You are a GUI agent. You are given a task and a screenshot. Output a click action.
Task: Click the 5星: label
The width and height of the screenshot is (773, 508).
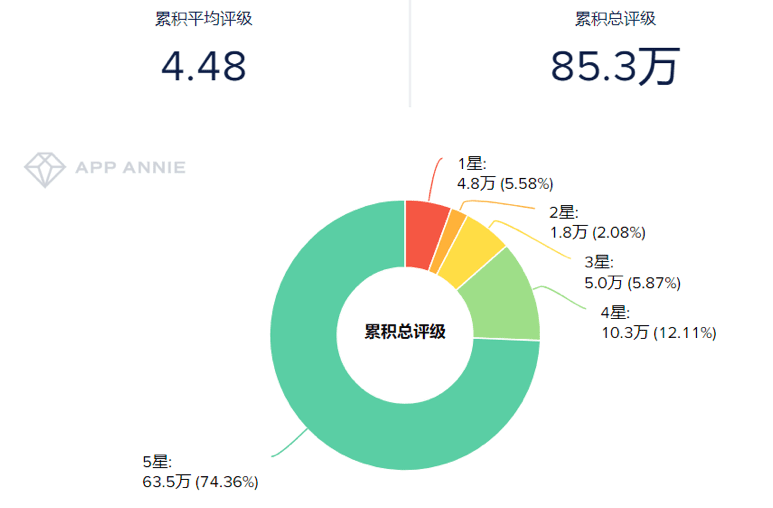157,462
